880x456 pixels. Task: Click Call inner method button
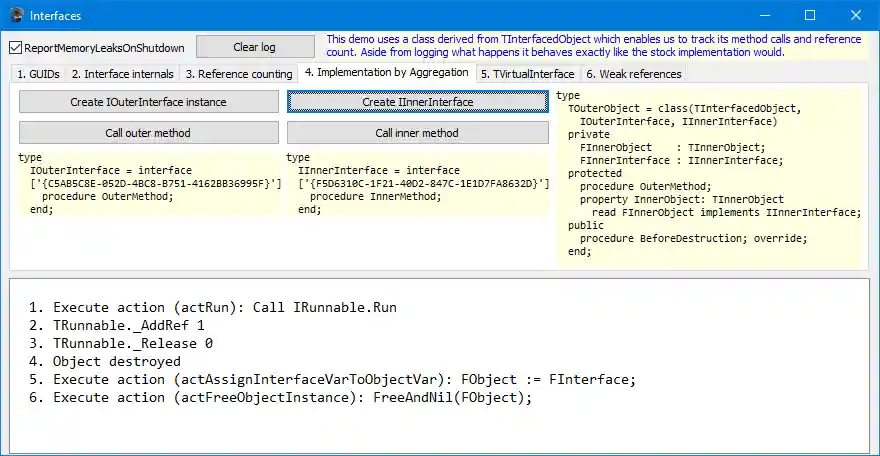(x=418, y=133)
